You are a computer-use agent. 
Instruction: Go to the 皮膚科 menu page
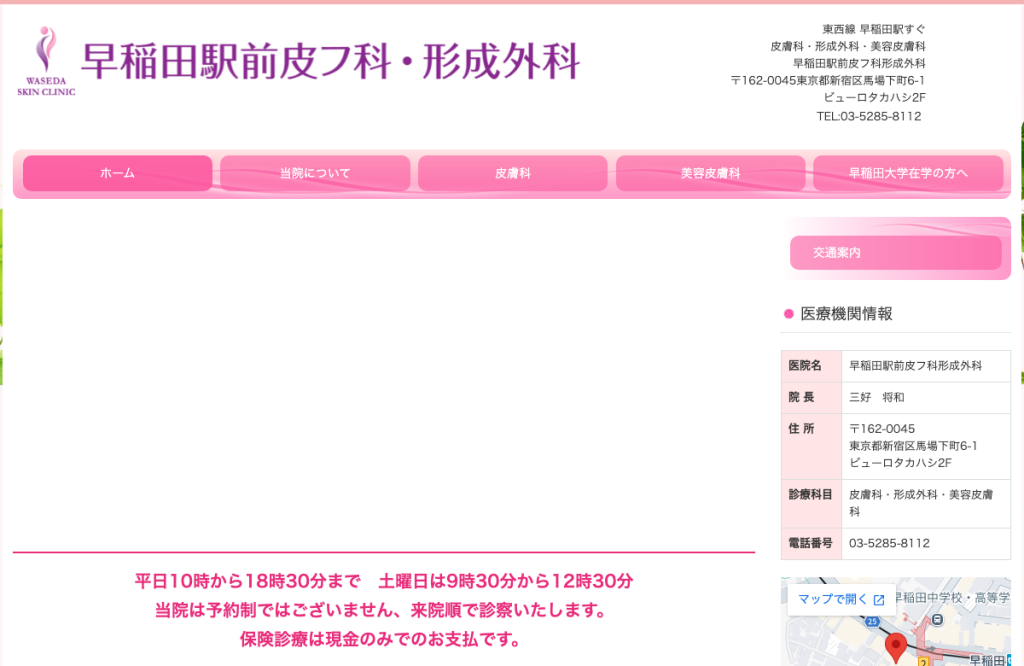513,173
